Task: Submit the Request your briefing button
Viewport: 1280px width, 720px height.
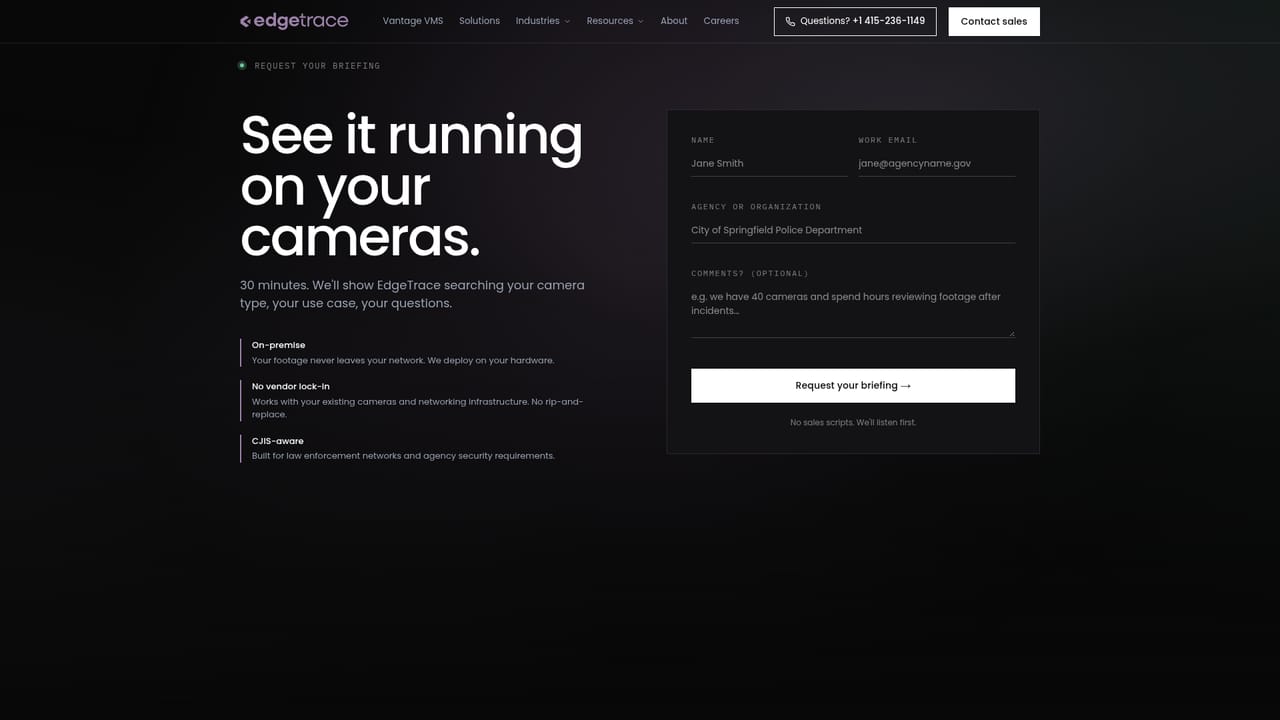Action: [x=853, y=386]
